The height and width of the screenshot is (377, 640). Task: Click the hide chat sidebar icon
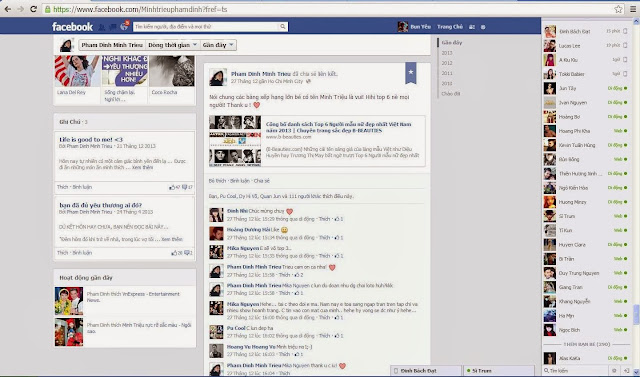(627, 370)
